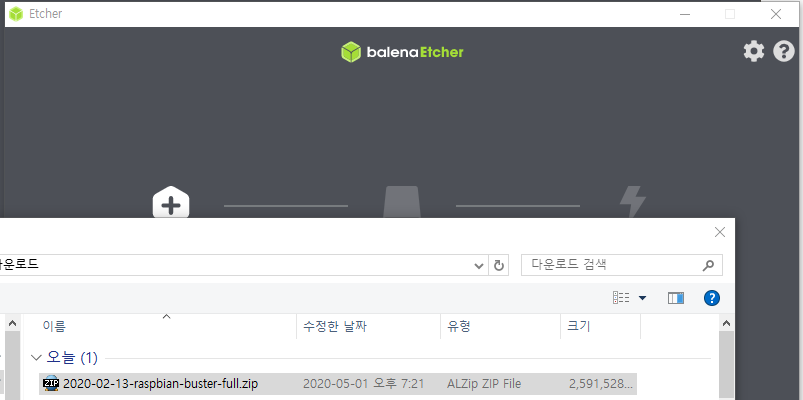This screenshot has height=400, width=803.
Task: Click file list scrollbar up arrow
Action: [x=726, y=323]
